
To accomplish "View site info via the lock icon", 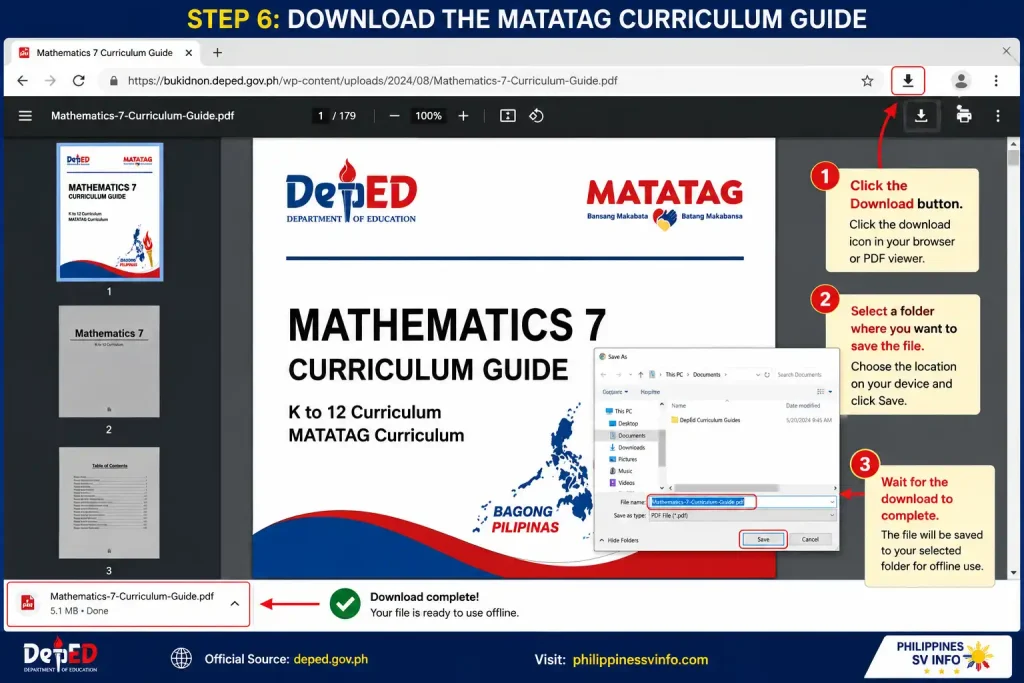I will point(114,81).
